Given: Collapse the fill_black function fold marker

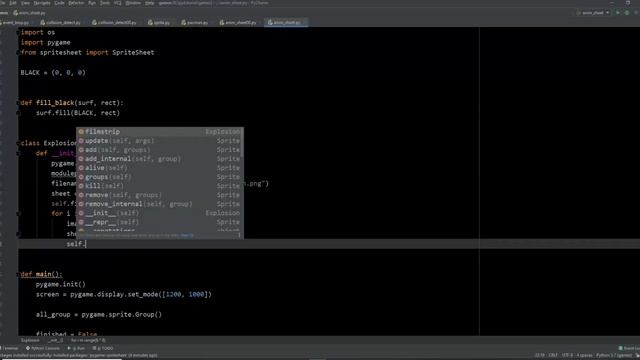Looking at the screenshot, I should click(18, 103).
